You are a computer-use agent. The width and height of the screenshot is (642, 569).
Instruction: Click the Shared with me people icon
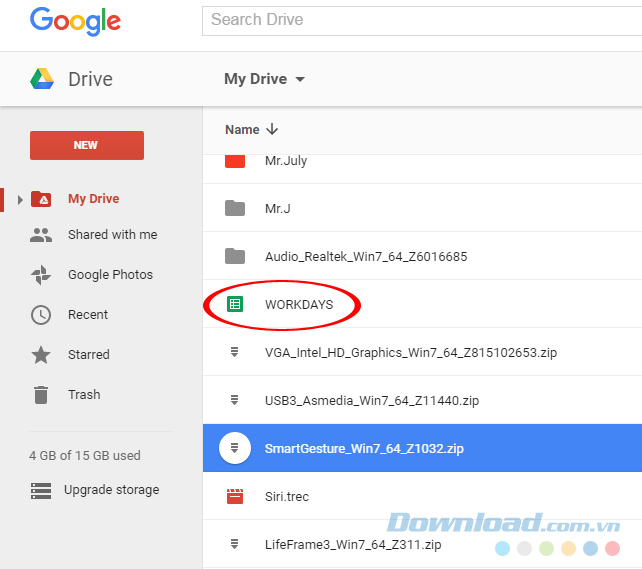(x=41, y=235)
